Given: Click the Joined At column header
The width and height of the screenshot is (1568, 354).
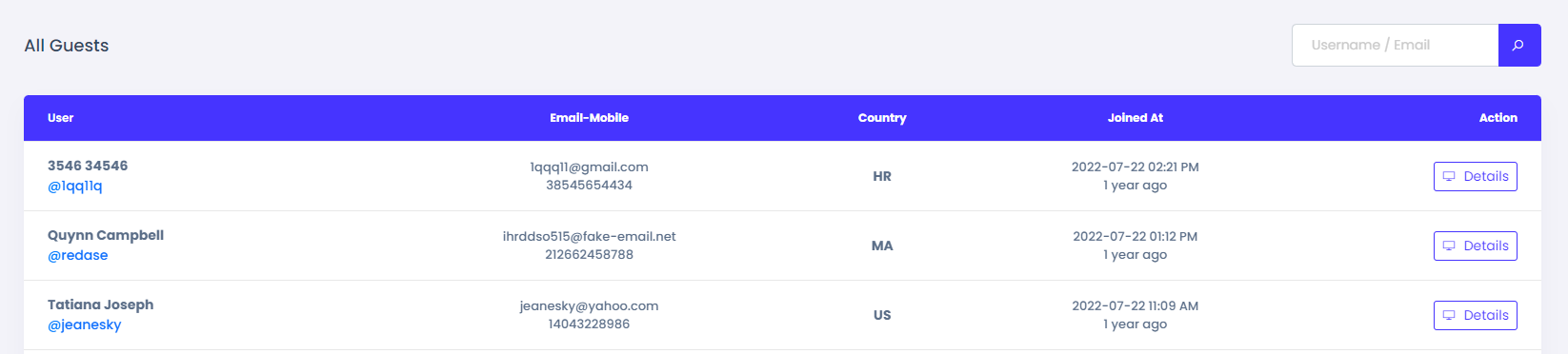Looking at the screenshot, I should pos(1136,118).
